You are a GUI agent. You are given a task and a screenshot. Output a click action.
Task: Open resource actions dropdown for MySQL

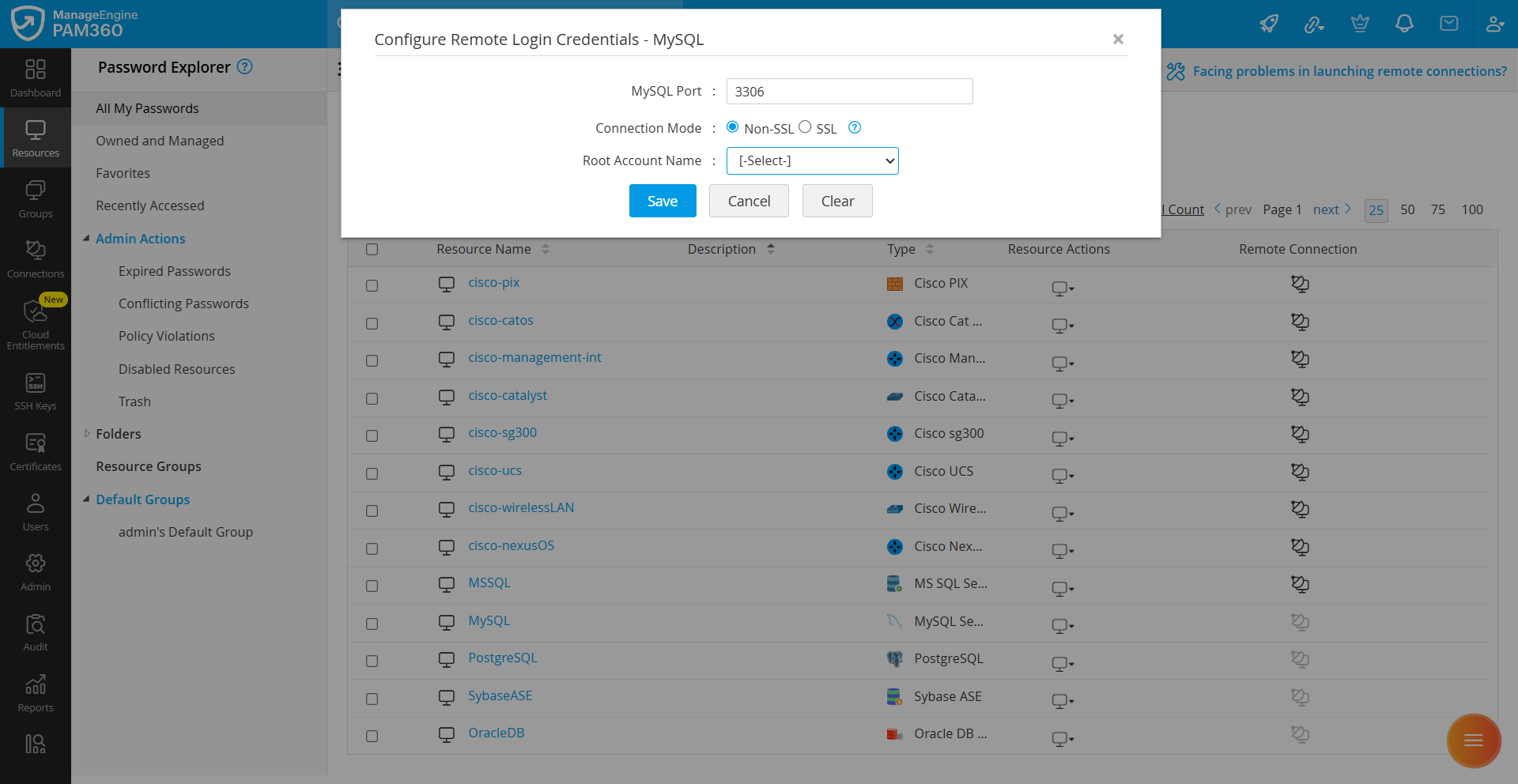(x=1063, y=626)
